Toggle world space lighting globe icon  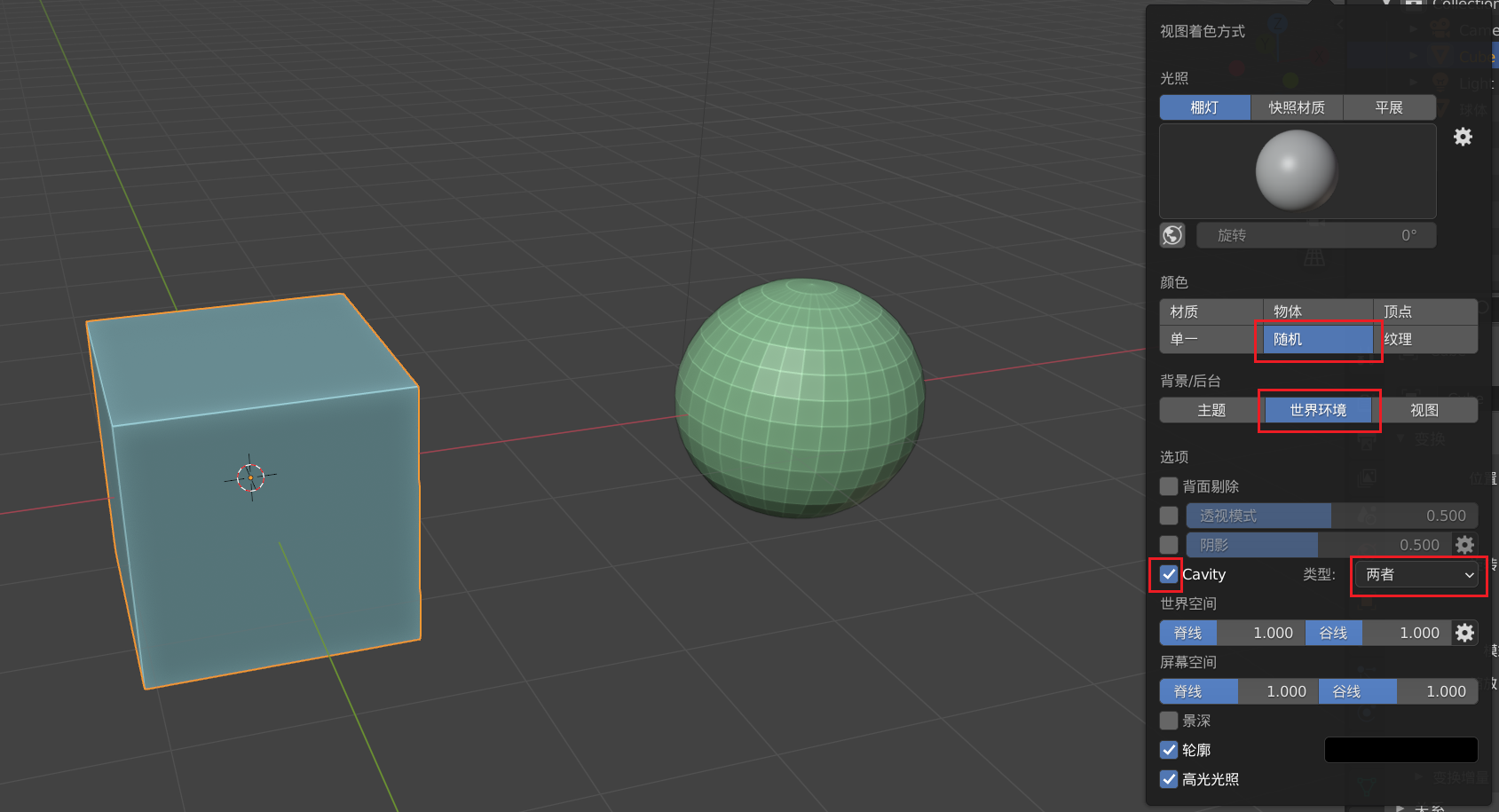[1172, 235]
